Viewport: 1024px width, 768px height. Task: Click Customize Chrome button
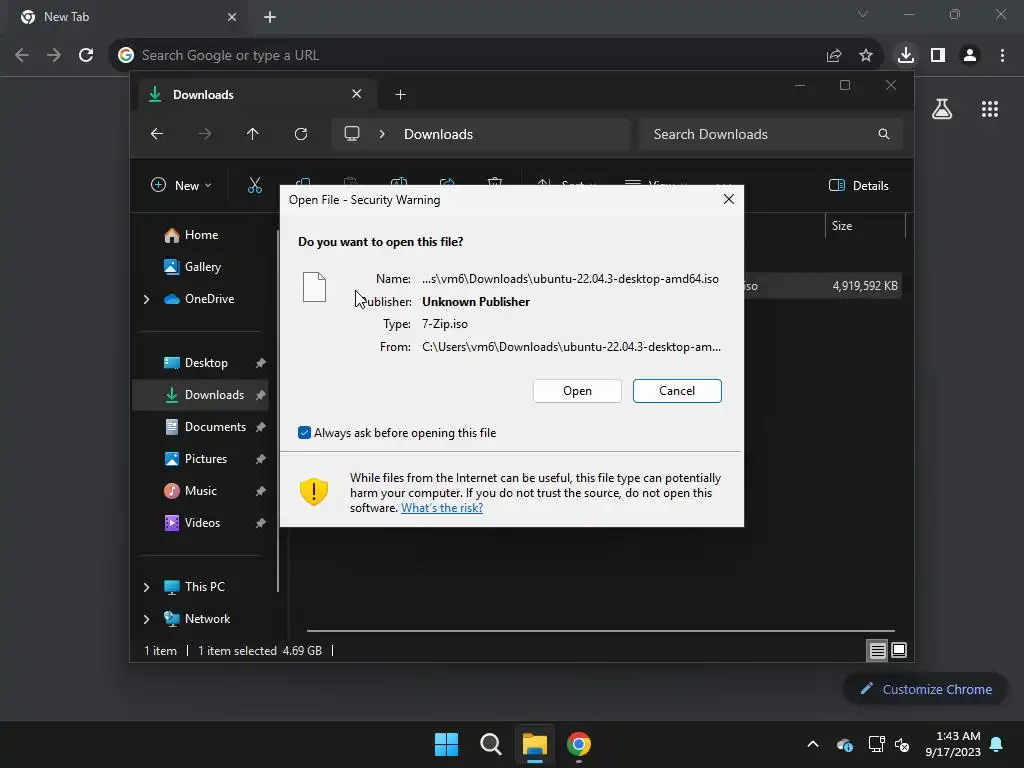click(925, 689)
